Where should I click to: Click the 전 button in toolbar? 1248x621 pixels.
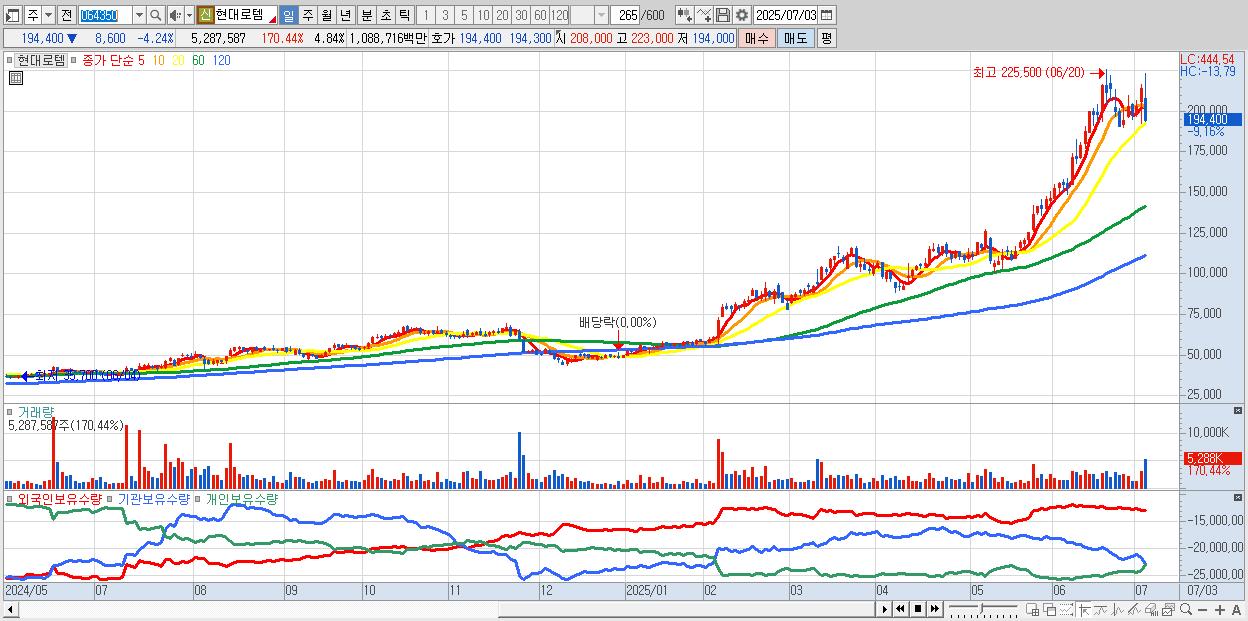tap(66, 15)
